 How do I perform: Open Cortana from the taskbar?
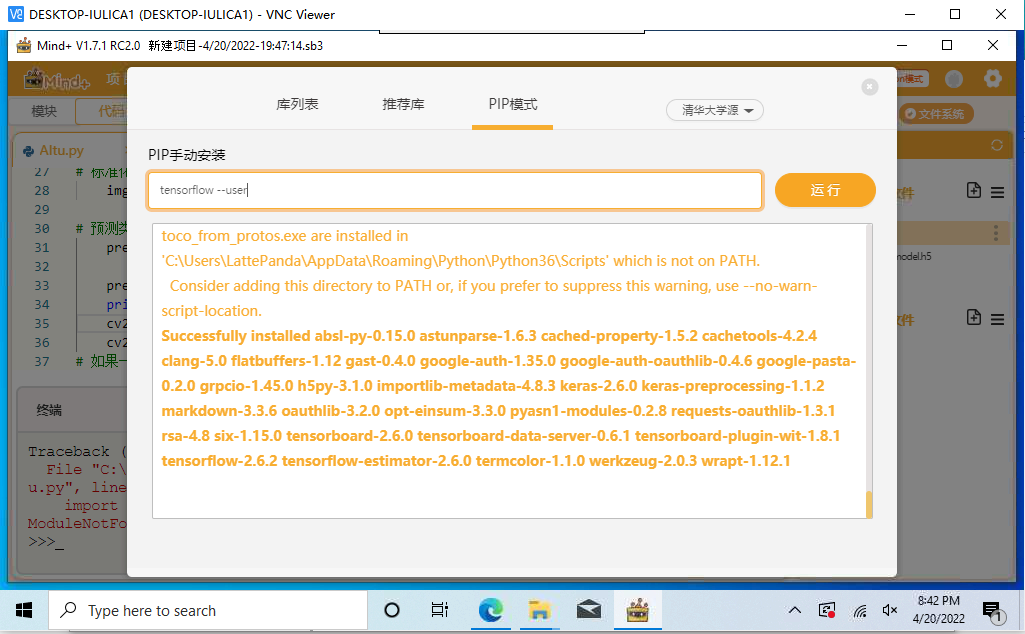pos(392,610)
